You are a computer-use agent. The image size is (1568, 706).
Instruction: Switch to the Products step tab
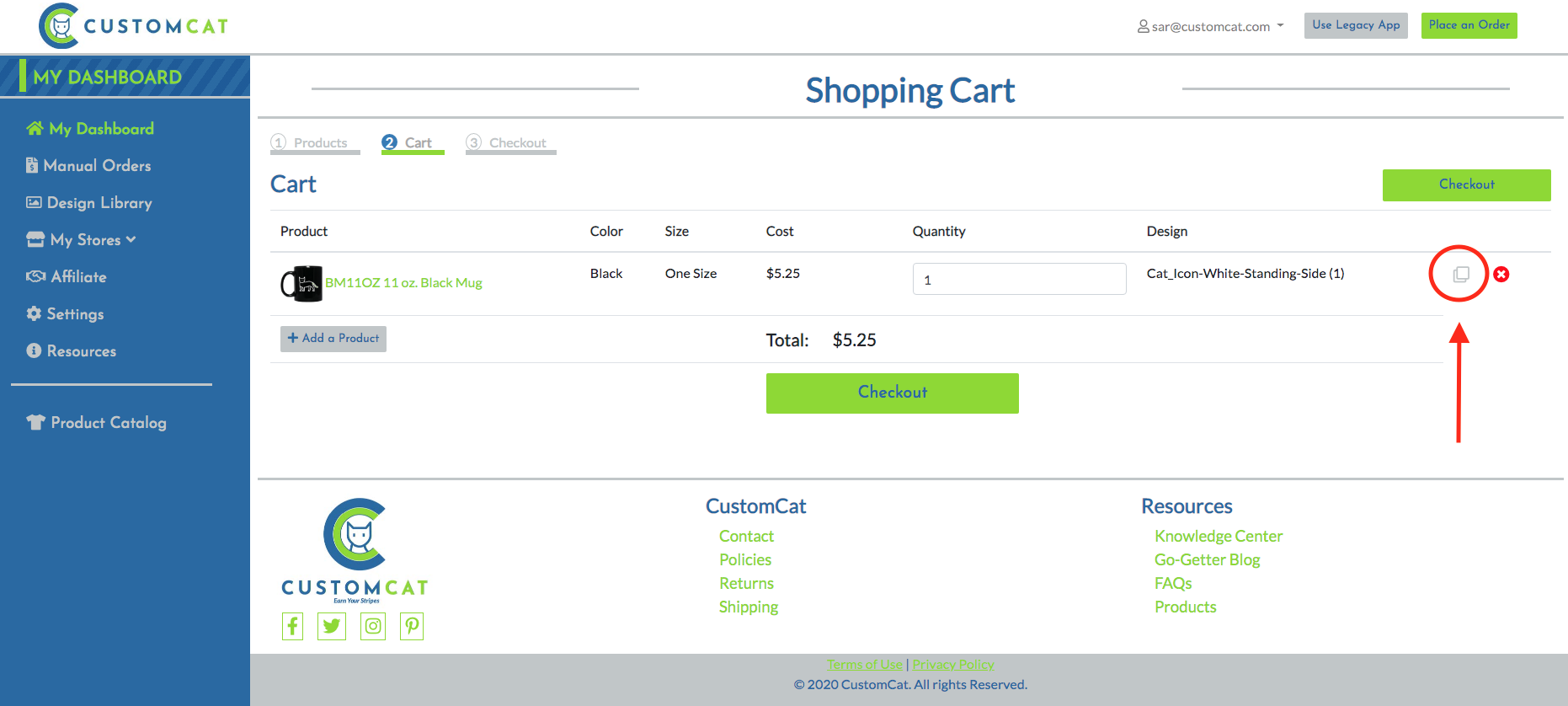point(315,143)
